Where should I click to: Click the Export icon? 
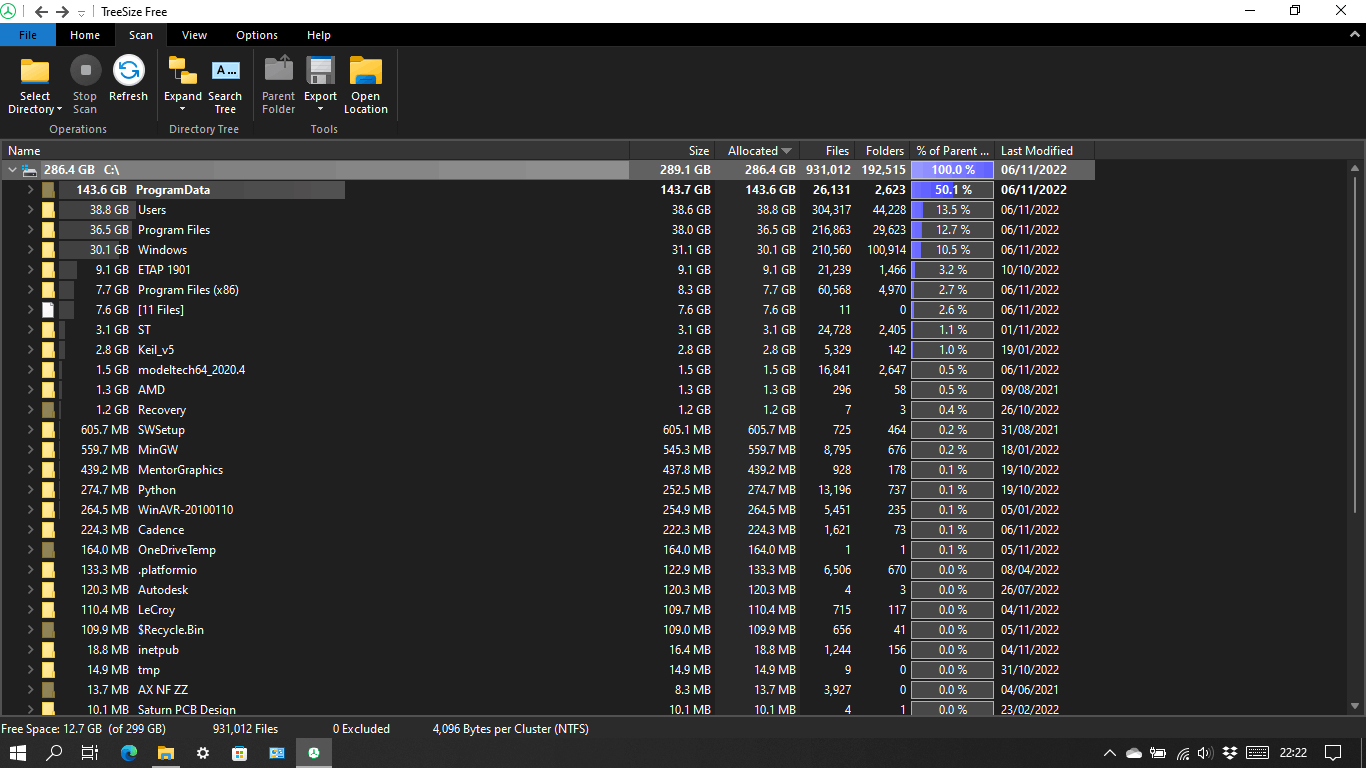(321, 71)
